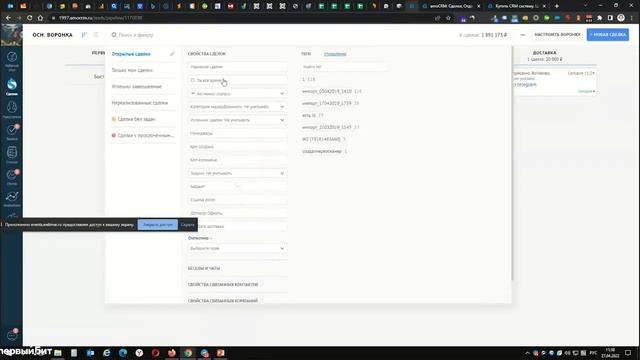Open the browser extensions puzzle icon
The image size is (640, 360).
600,18
